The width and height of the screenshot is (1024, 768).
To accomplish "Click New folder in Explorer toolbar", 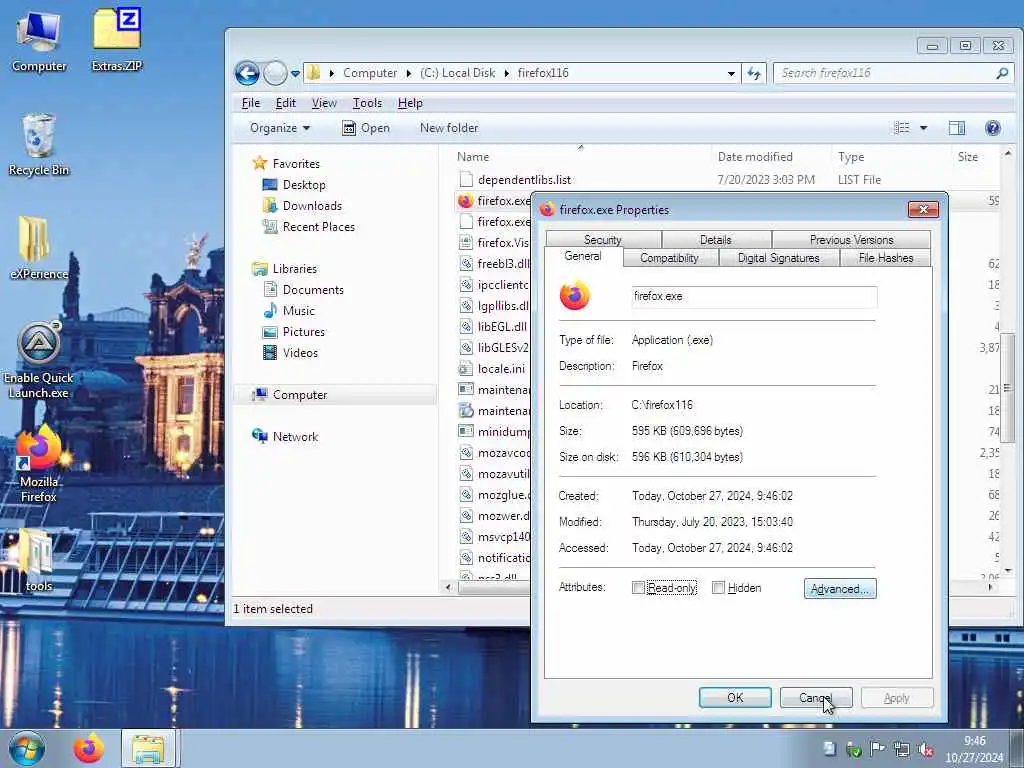I will point(449,128).
